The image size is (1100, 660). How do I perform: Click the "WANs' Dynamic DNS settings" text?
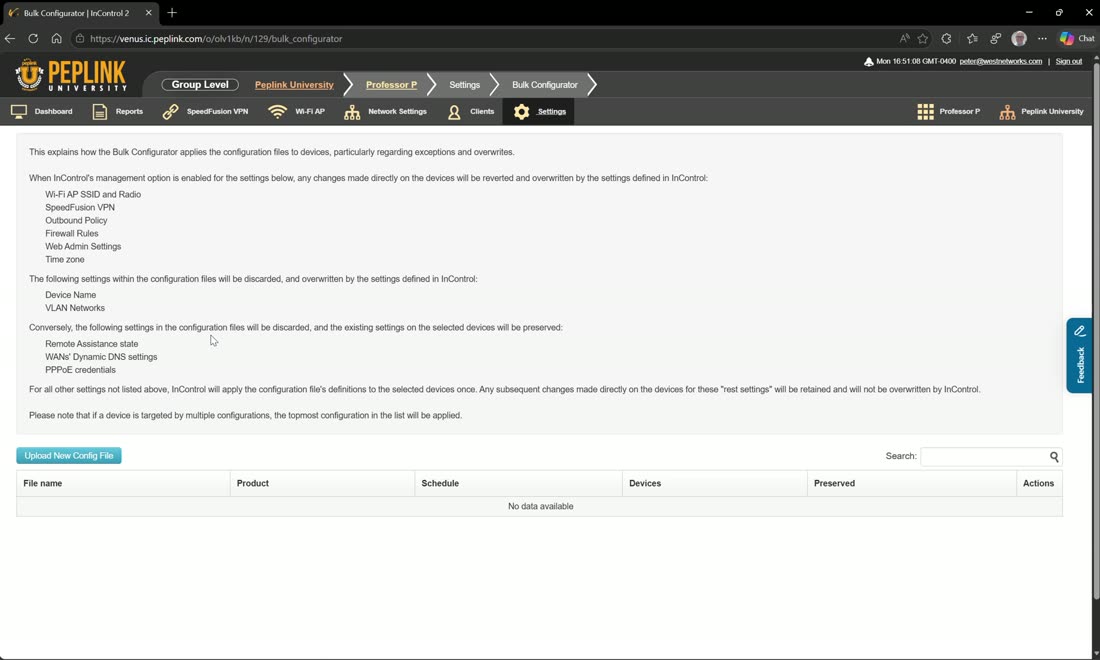(x=101, y=357)
